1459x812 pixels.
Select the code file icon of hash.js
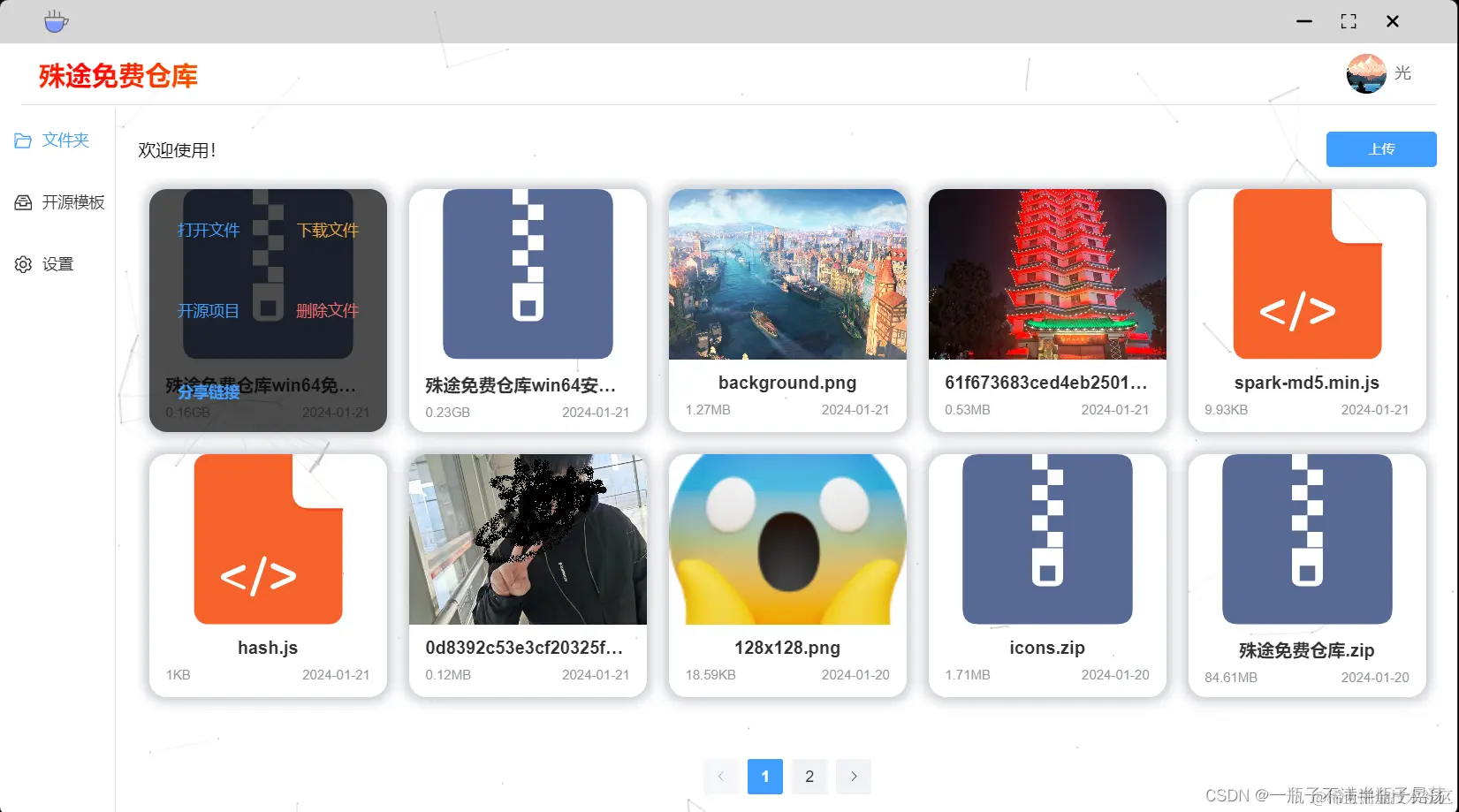click(x=268, y=539)
